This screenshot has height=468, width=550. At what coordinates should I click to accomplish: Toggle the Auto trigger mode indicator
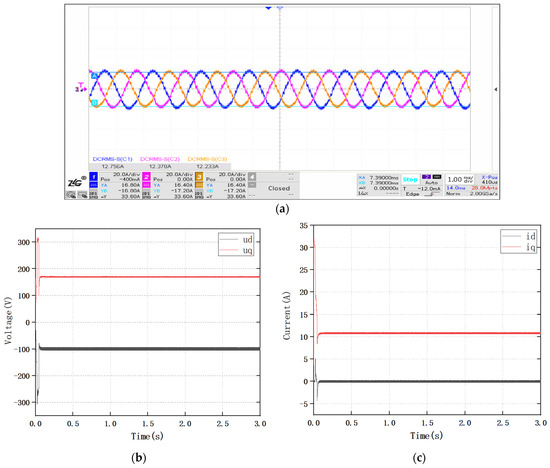pos(431,183)
